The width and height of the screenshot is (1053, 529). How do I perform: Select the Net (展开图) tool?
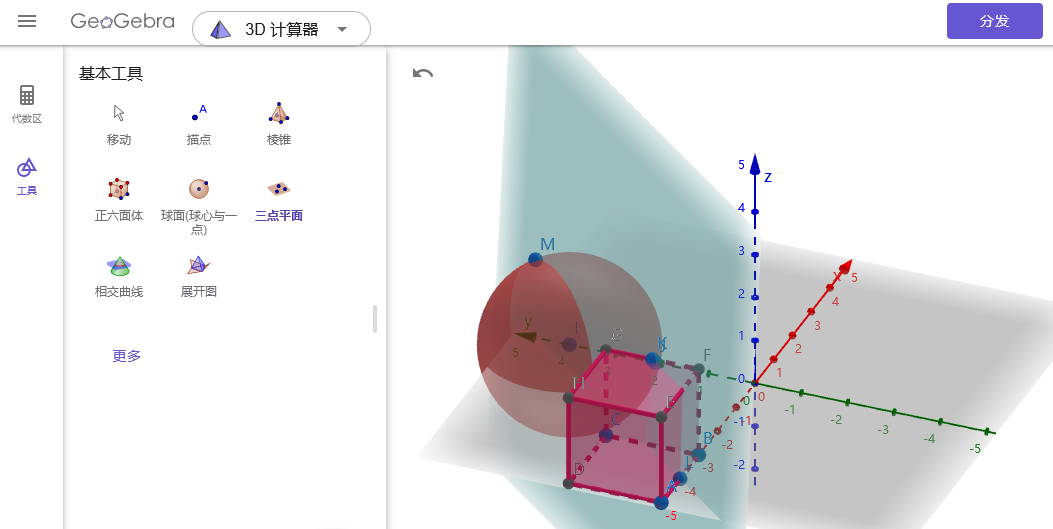coord(199,275)
